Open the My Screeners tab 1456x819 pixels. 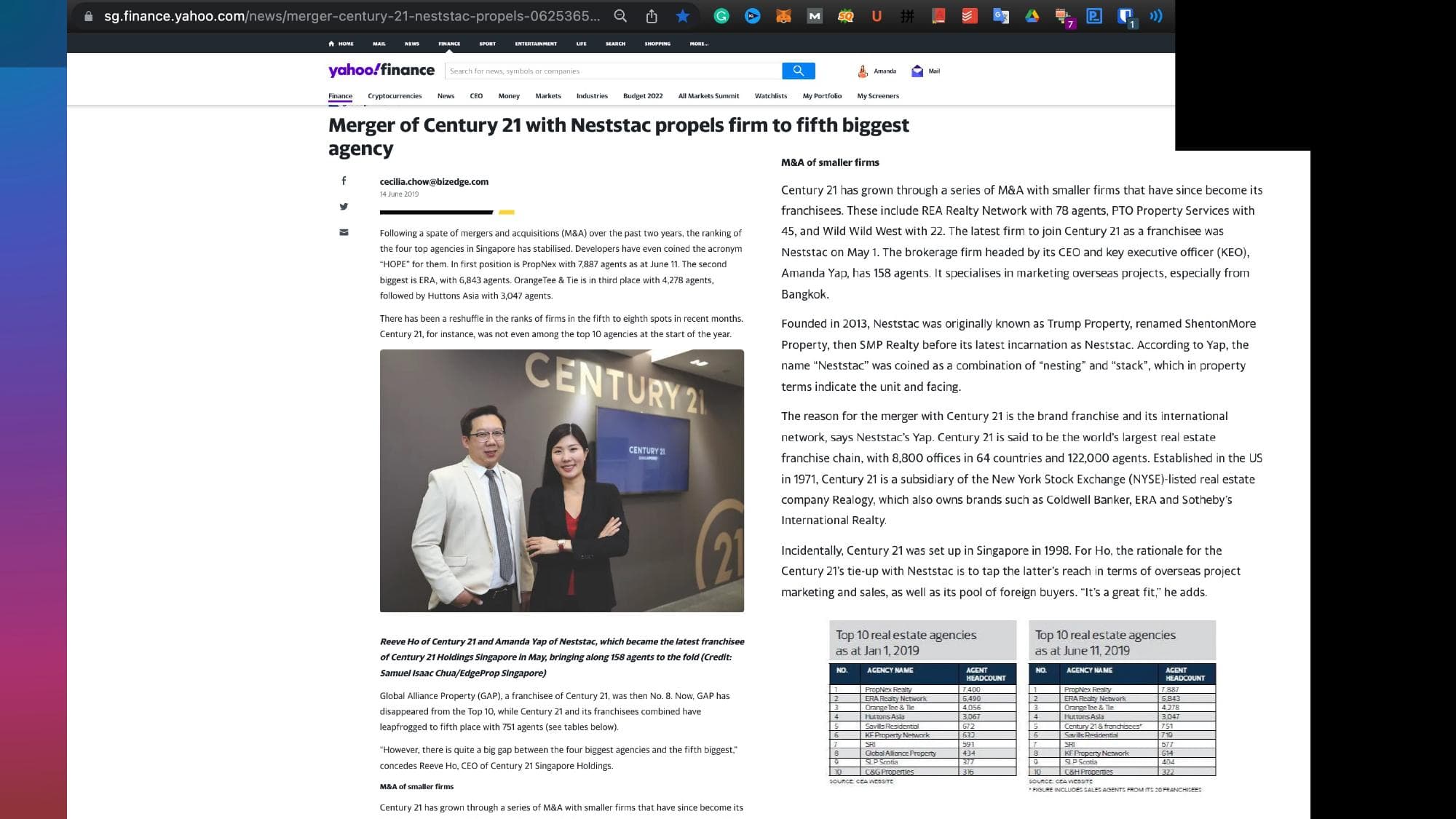(x=878, y=96)
